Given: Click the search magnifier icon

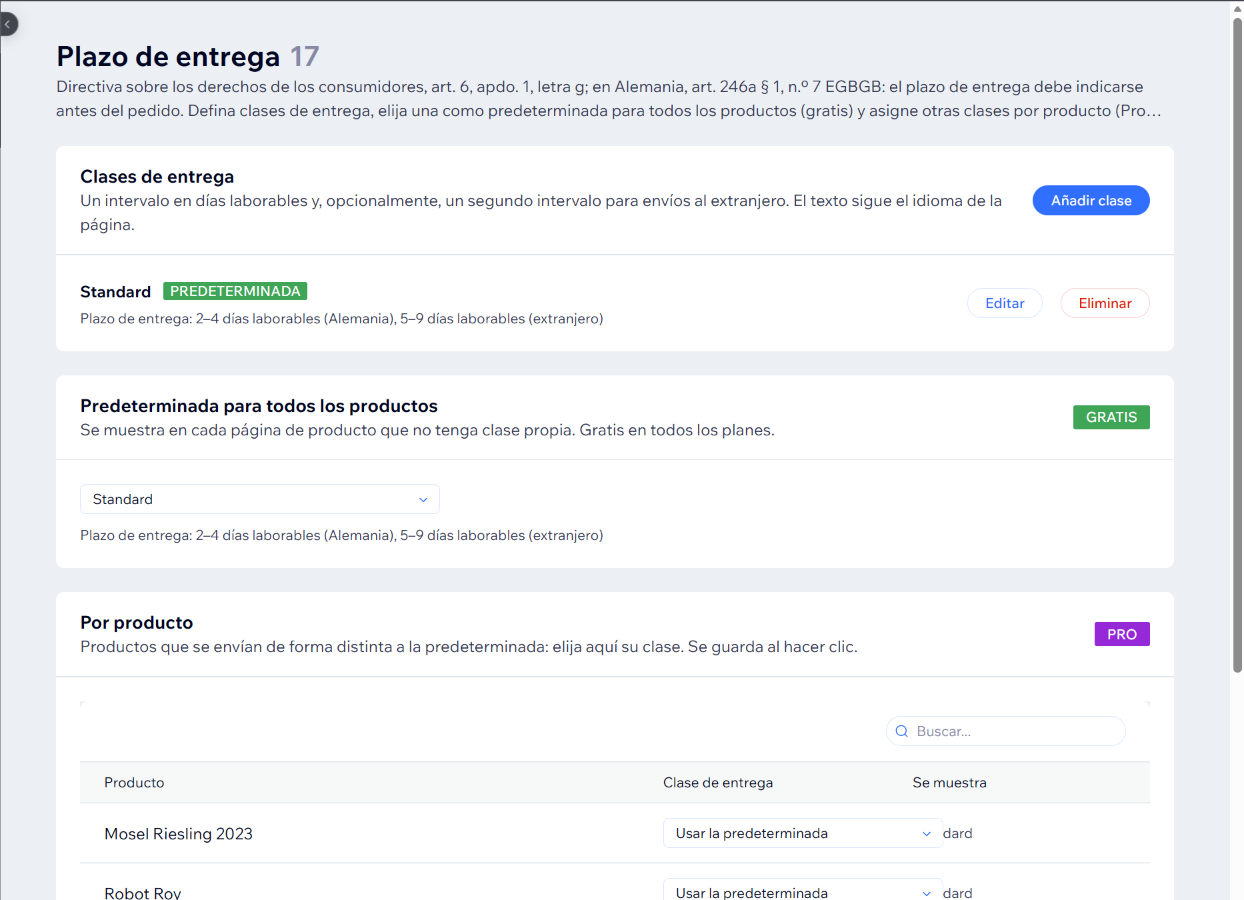Looking at the screenshot, I should tap(902, 731).
